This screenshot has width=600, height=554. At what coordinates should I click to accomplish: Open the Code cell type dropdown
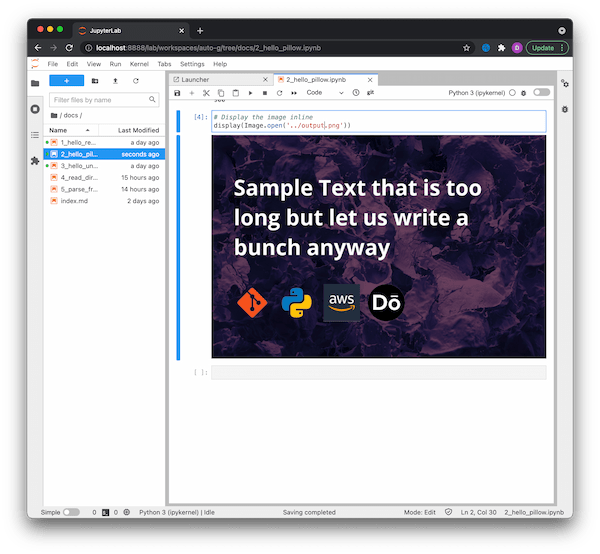coord(325,93)
